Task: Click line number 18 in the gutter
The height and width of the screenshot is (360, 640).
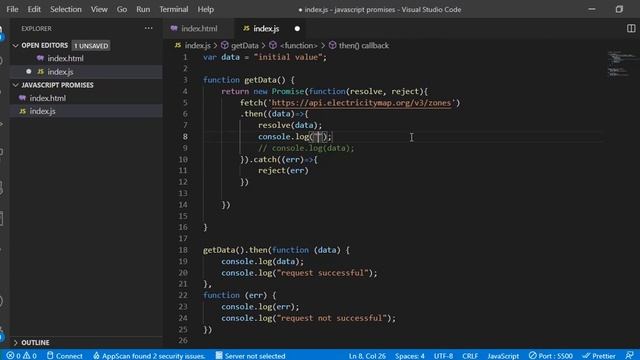Action: click(183, 250)
